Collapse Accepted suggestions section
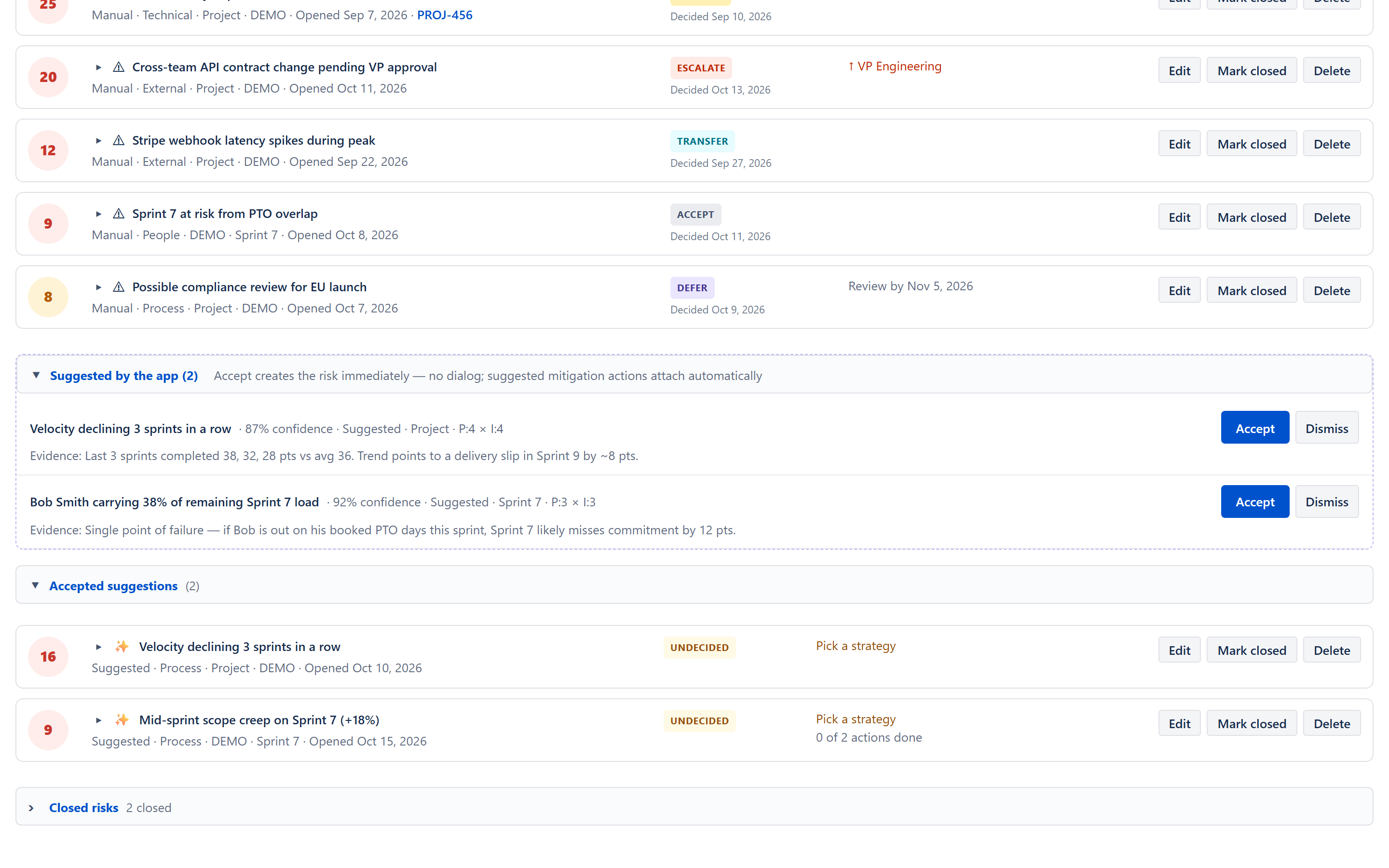1389x868 pixels. 36,585
